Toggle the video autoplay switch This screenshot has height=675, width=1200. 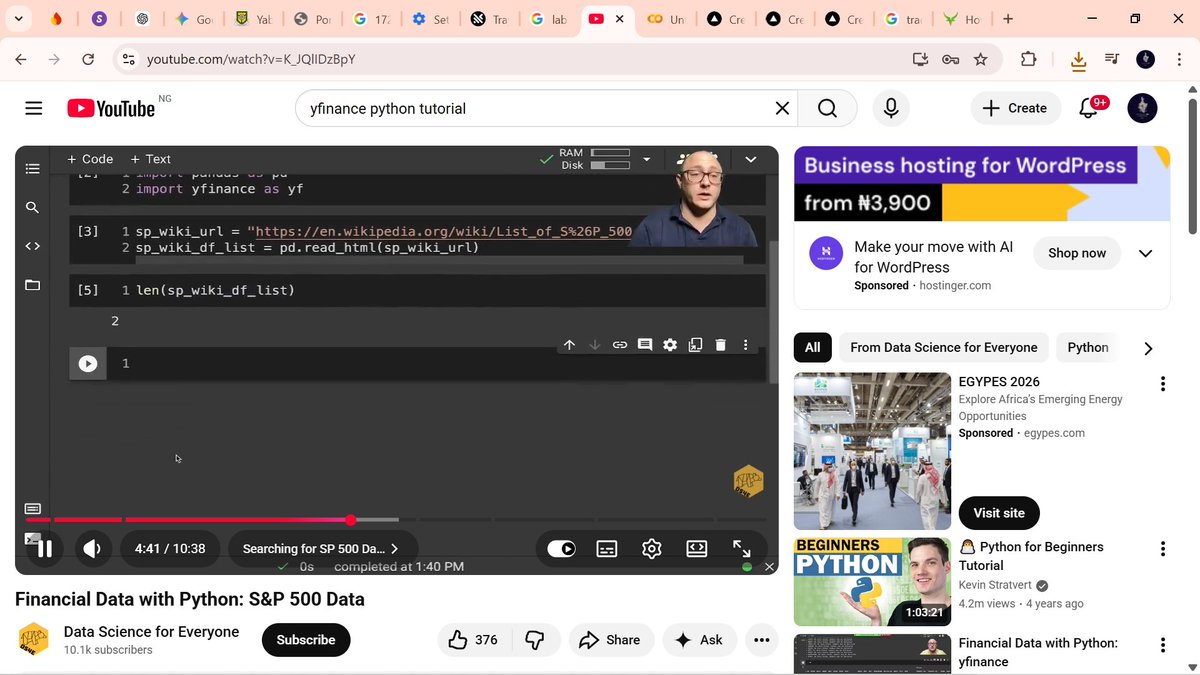562,548
